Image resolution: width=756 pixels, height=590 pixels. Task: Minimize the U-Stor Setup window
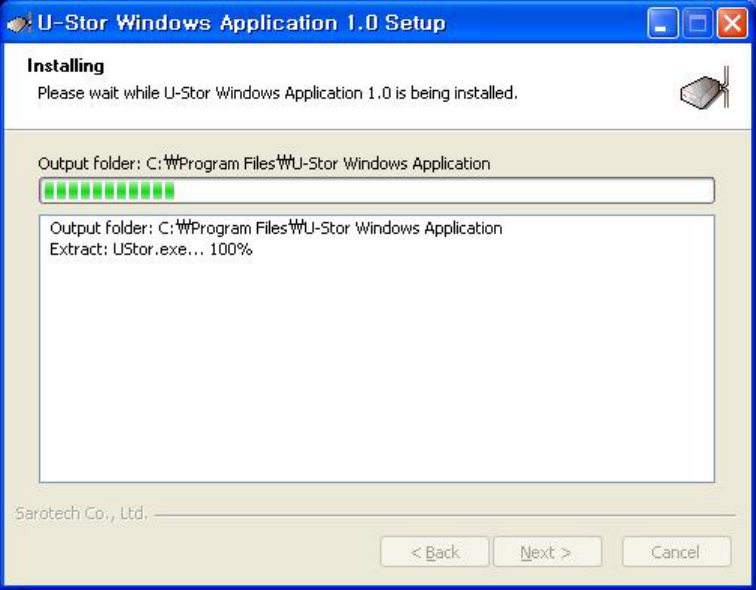pos(662,23)
